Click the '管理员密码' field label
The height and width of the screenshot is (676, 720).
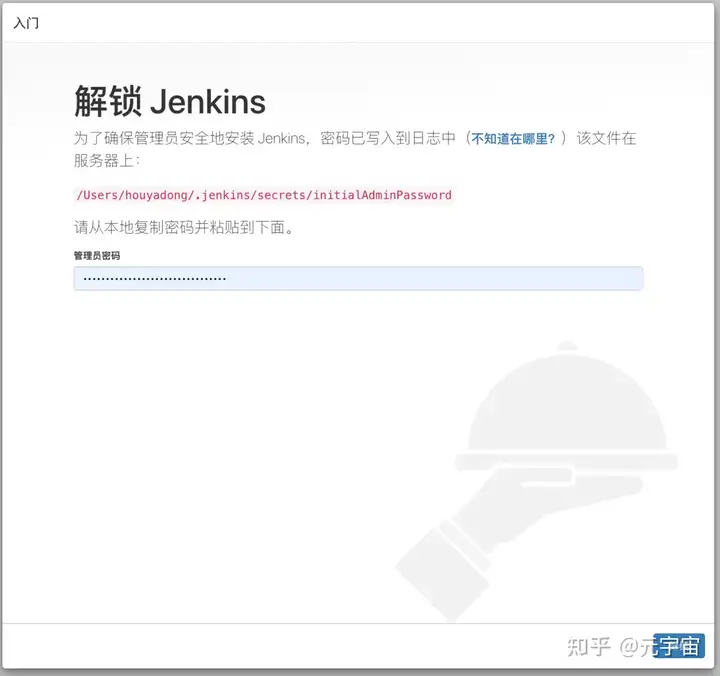[97, 256]
